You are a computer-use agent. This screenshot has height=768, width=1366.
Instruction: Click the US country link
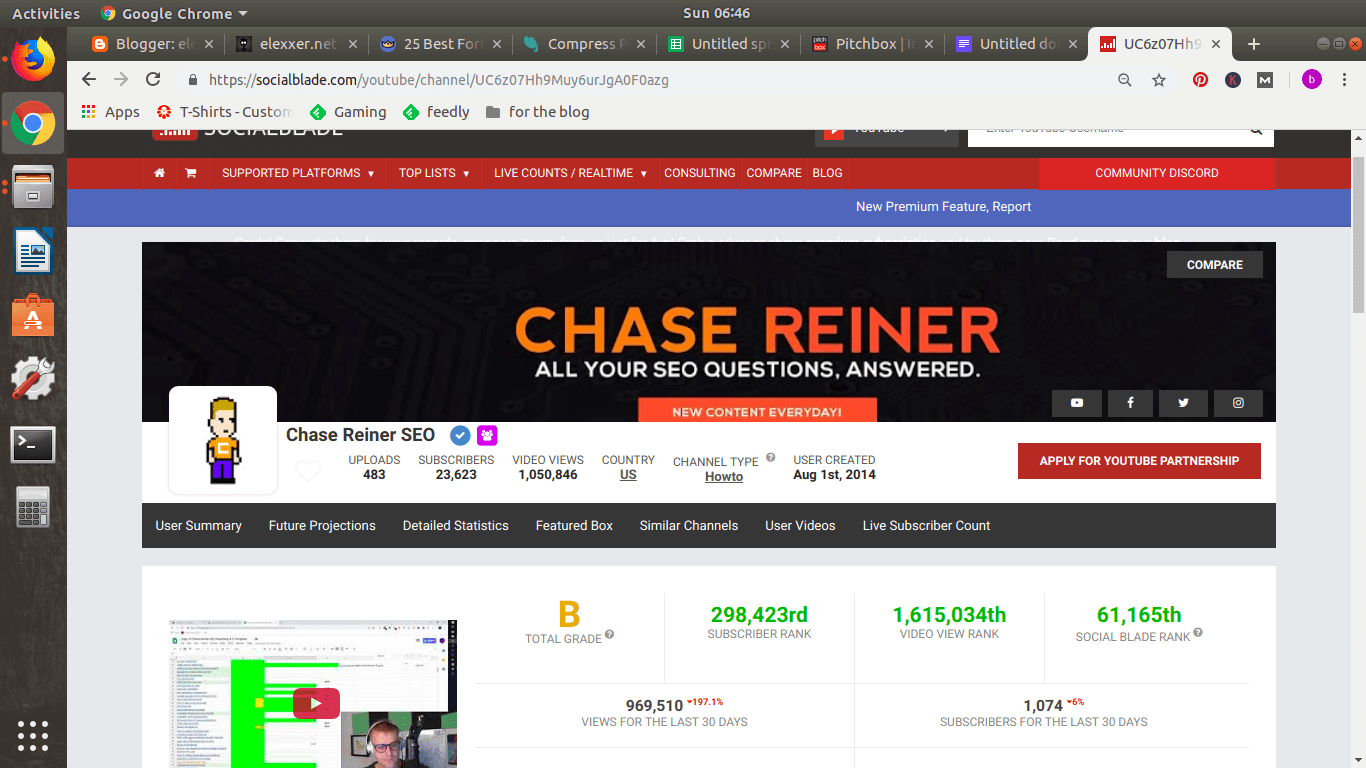click(x=628, y=475)
